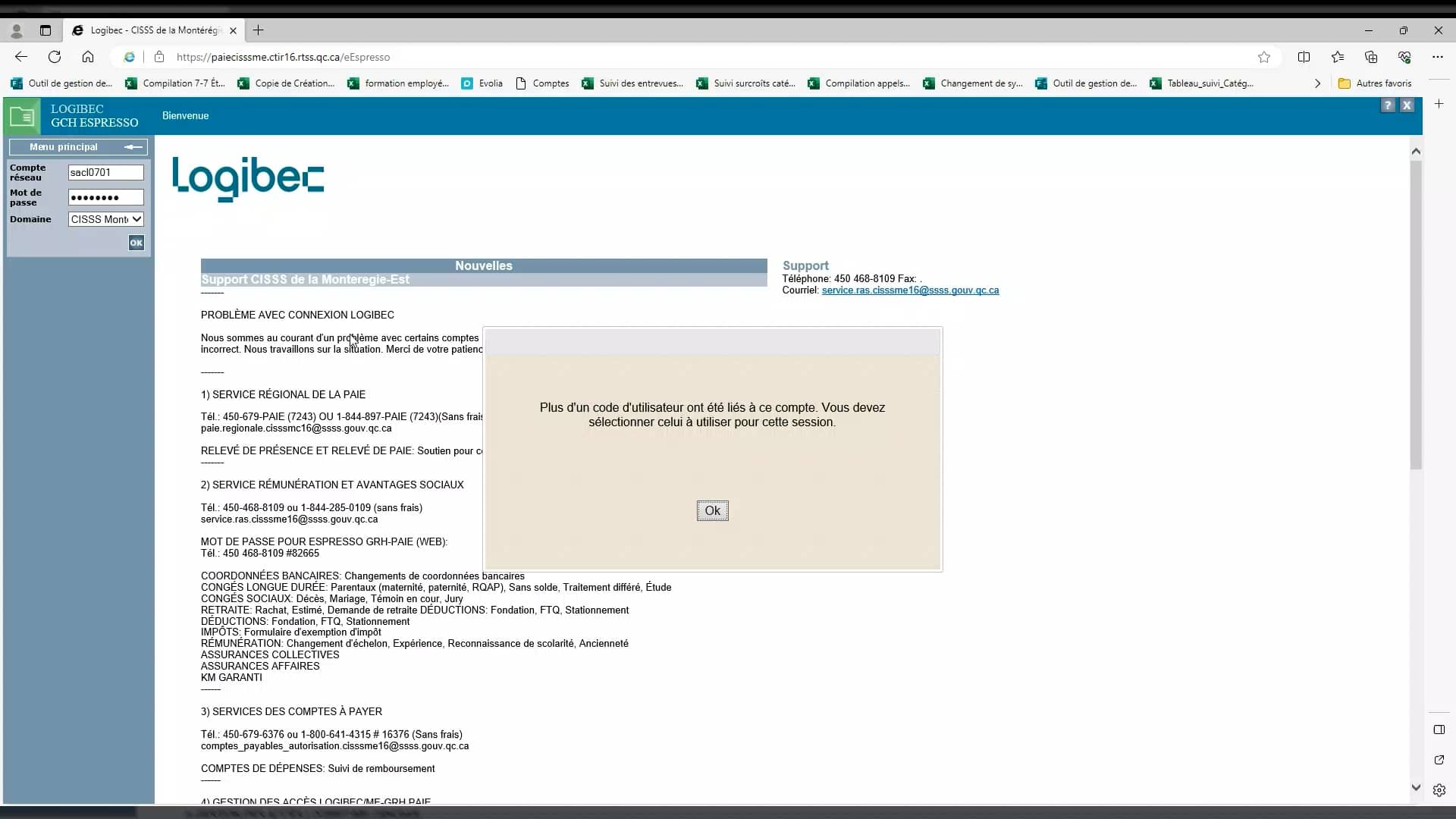Open Evolia bookmark
This screenshot has width=1456, height=819.
tap(482, 83)
